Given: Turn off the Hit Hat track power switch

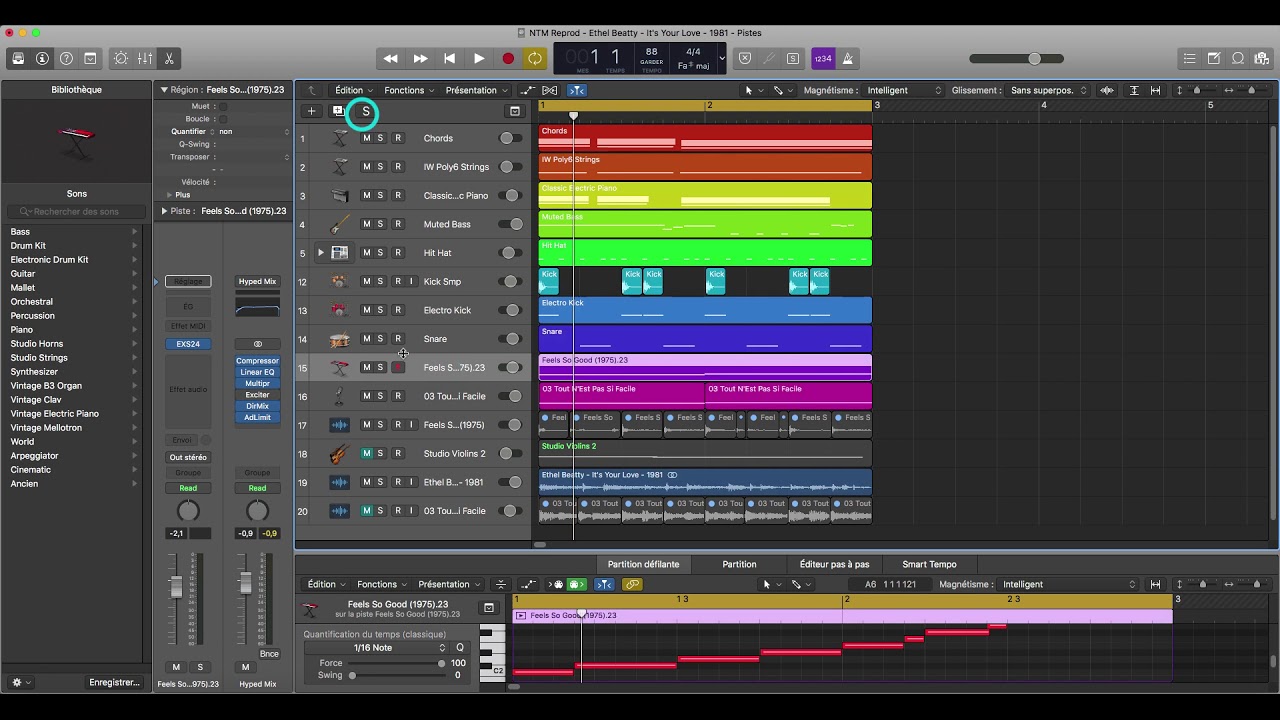Looking at the screenshot, I should (x=511, y=253).
